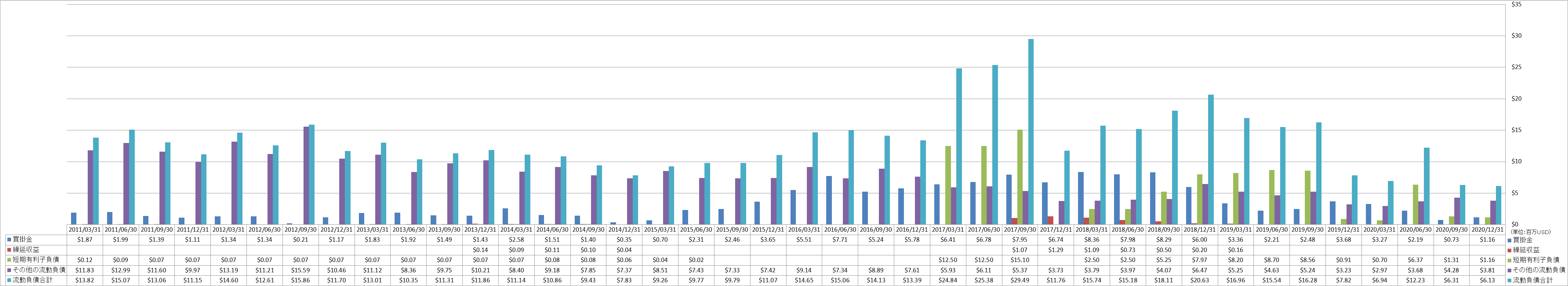The height and width of the screenshot is (286, 1568).
Task: Select the 2014/12/31 column header
Action: pos(624,231)
